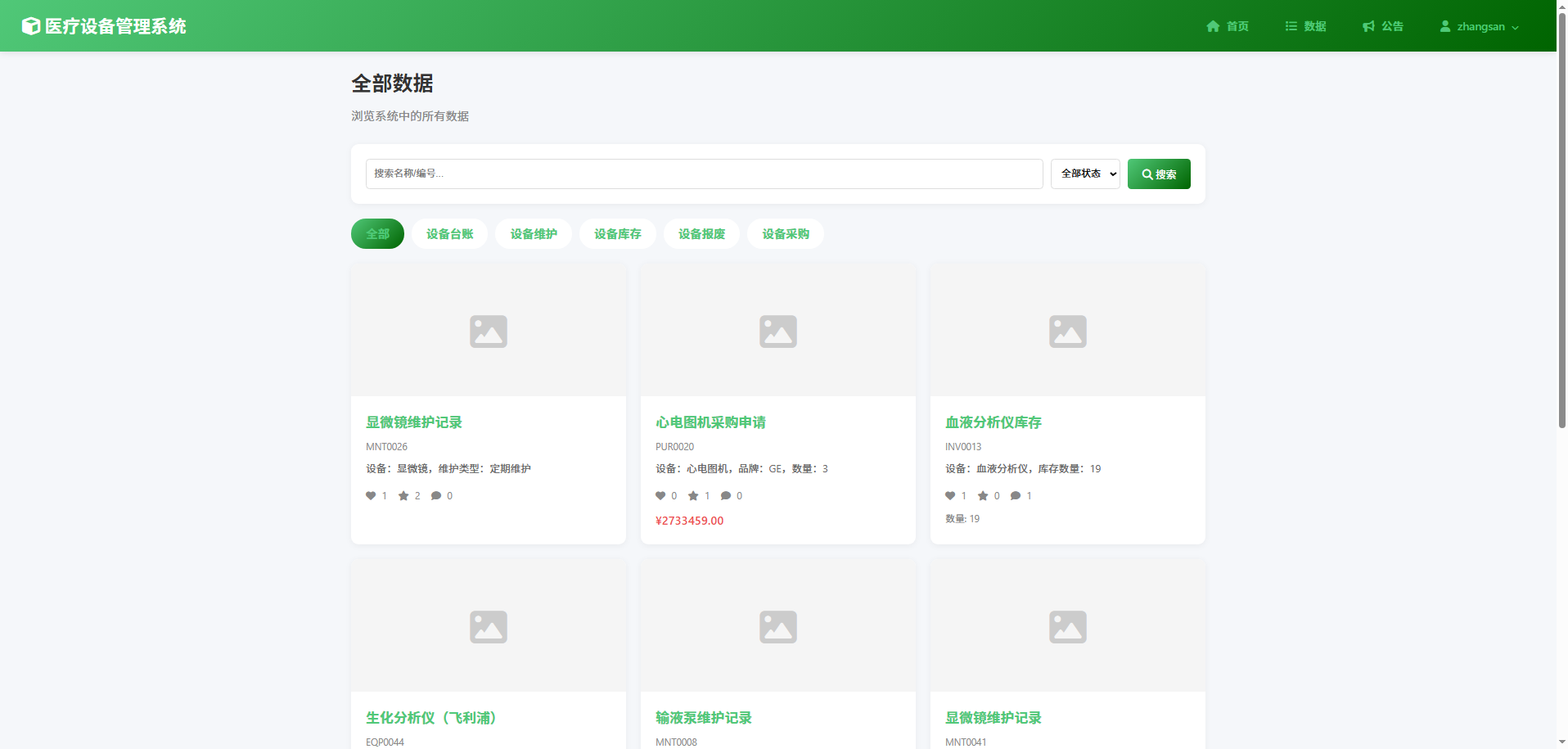Click star icon on PUR0020 card
Viewport: 1568px width, 749px height.
pyautogui.click(x=693, y=496)
